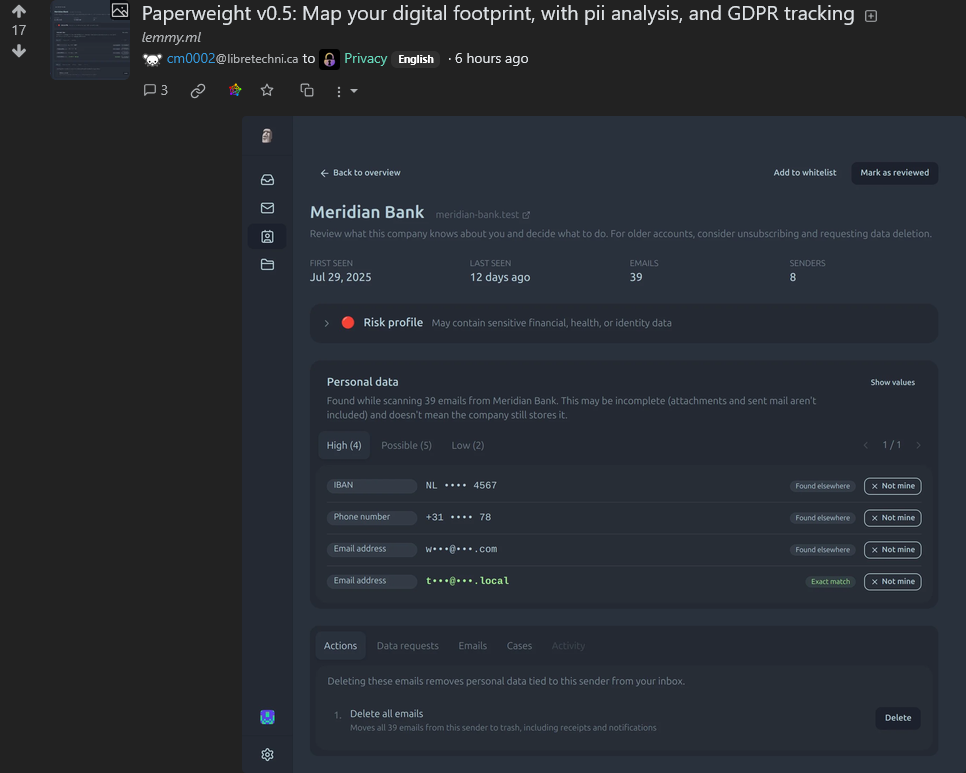Open the Actions tab
The image size is (966, 773).
pyautogui.click(x=340, y=646)
